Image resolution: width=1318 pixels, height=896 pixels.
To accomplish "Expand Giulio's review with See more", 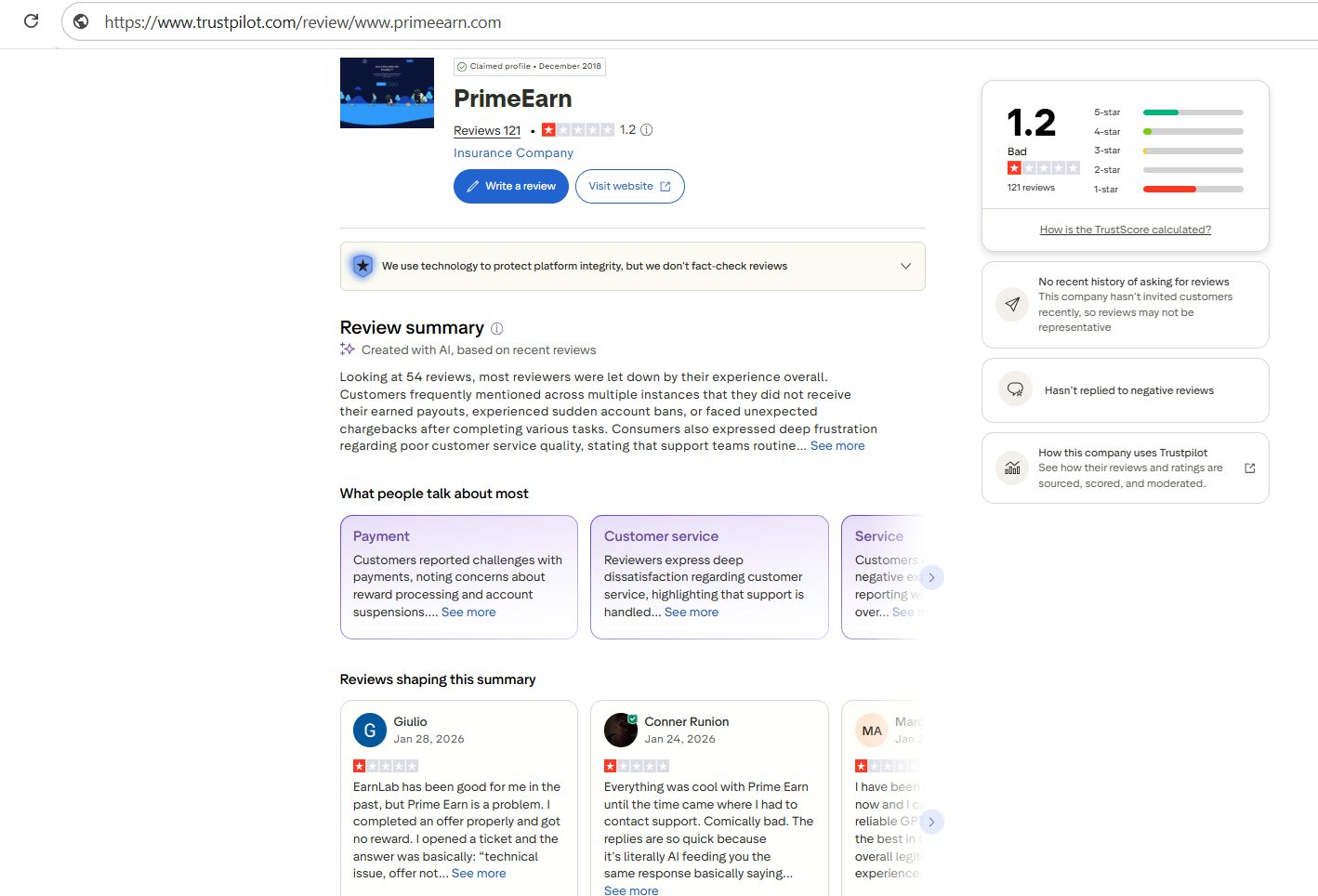I will [479, 874].
